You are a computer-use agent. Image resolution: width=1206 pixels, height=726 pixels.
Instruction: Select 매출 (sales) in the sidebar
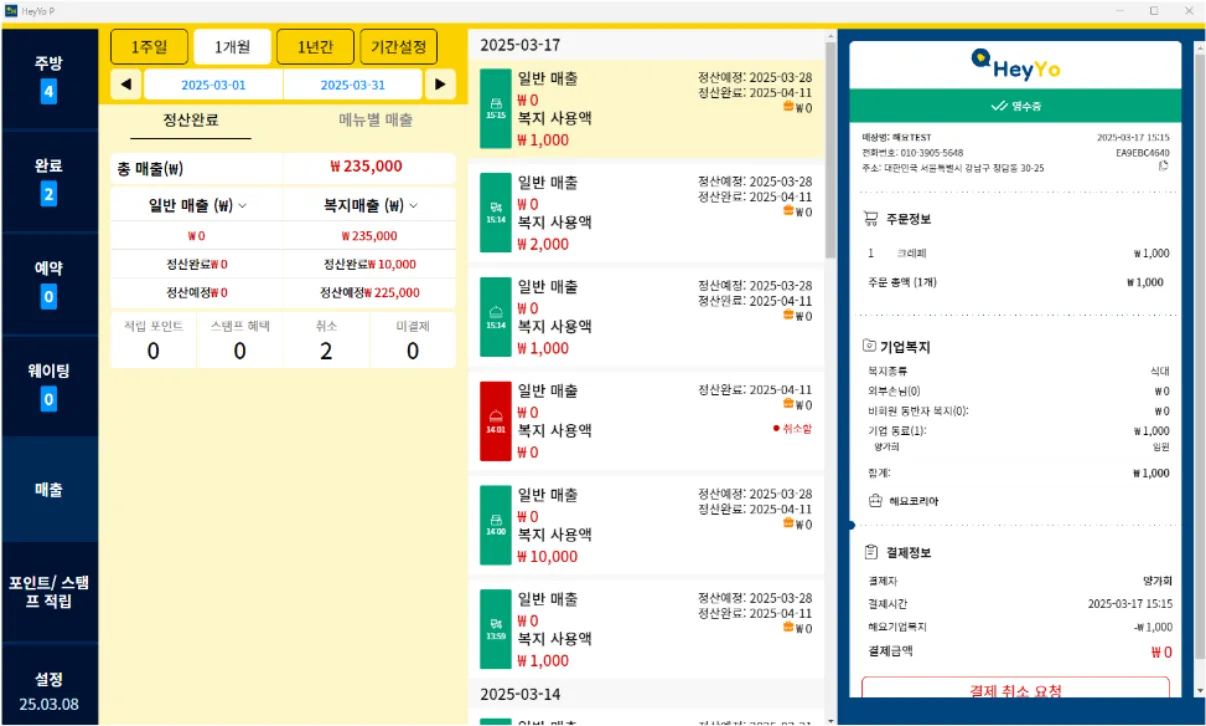(49, 489)
